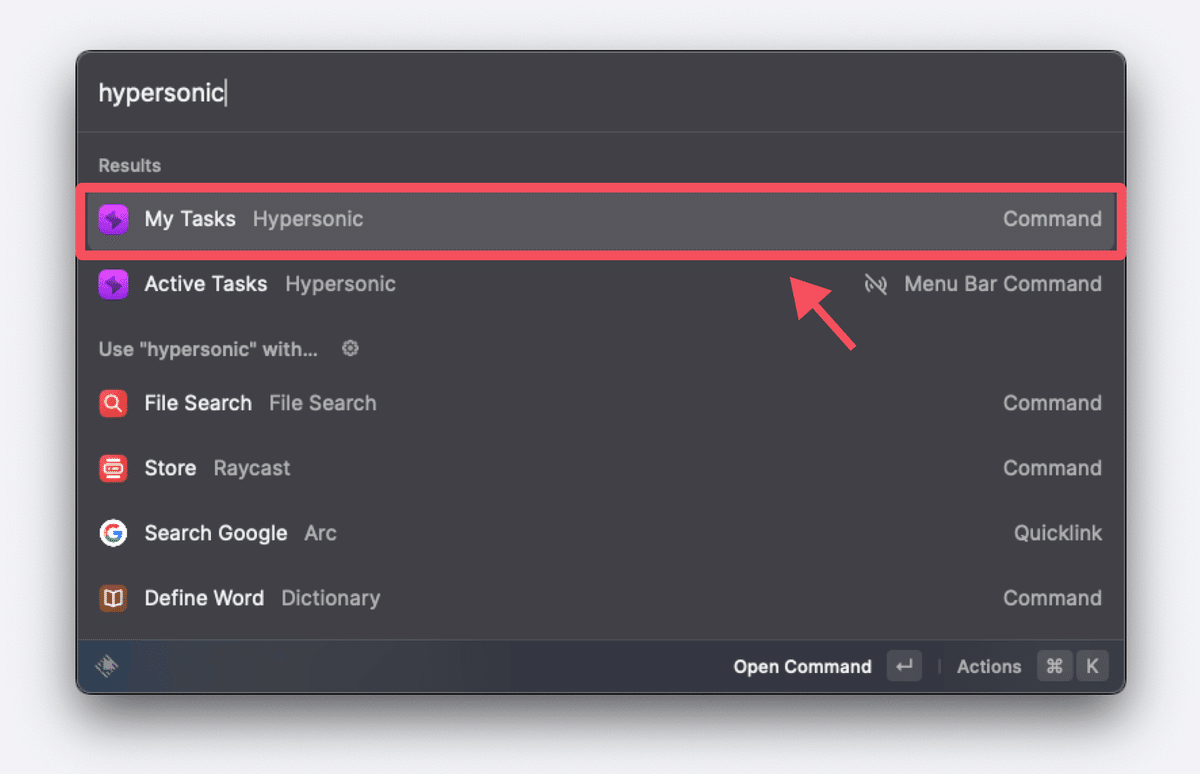This screenshot has height=774, width=1200.
Task: Click the Command key symbol in footer
Action: pos(1054,666)
